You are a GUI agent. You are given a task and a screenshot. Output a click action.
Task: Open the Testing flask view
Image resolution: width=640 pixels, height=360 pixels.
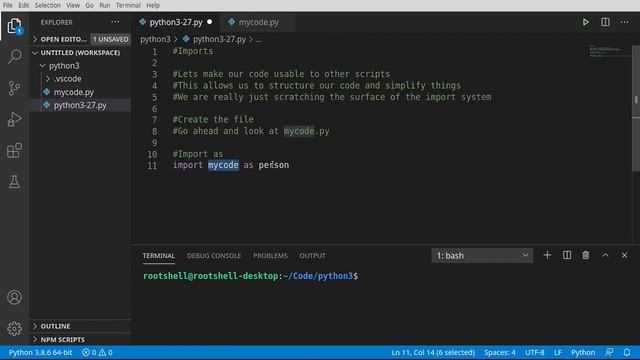pyautogui.click(x=14, y=182)
